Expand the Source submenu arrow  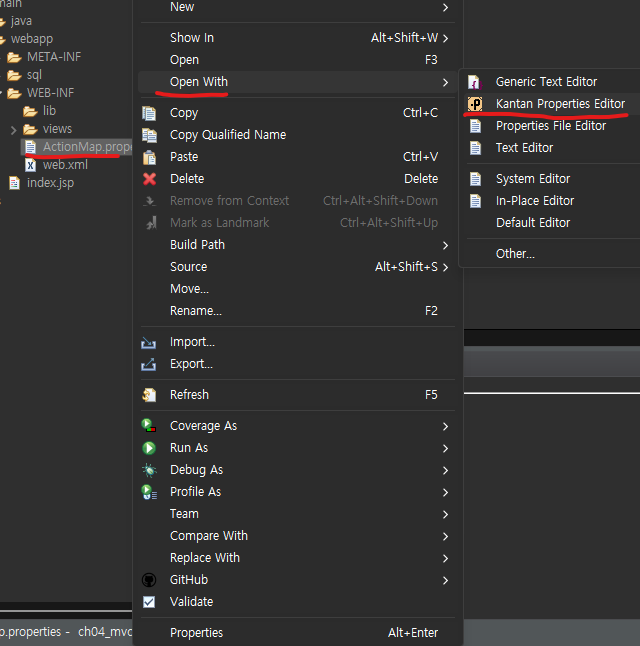pos(445,267)
